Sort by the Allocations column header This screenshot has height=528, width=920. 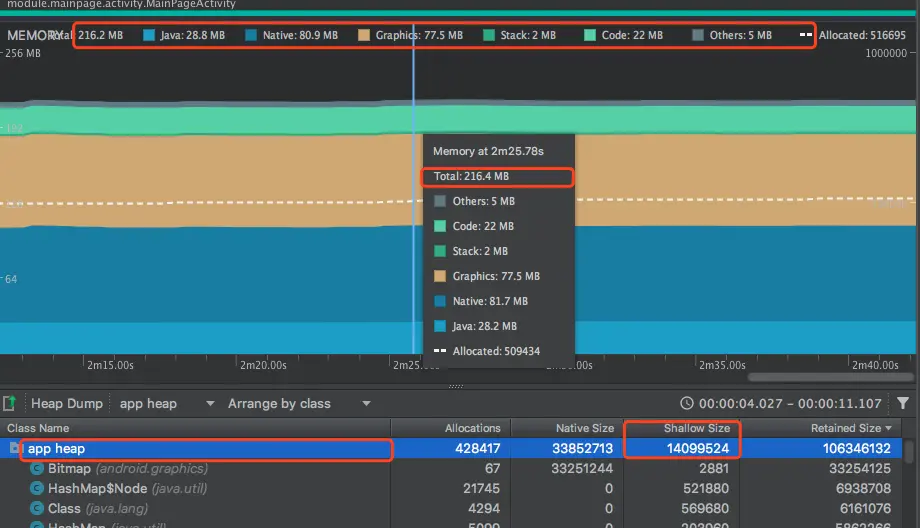pos(472,428)
